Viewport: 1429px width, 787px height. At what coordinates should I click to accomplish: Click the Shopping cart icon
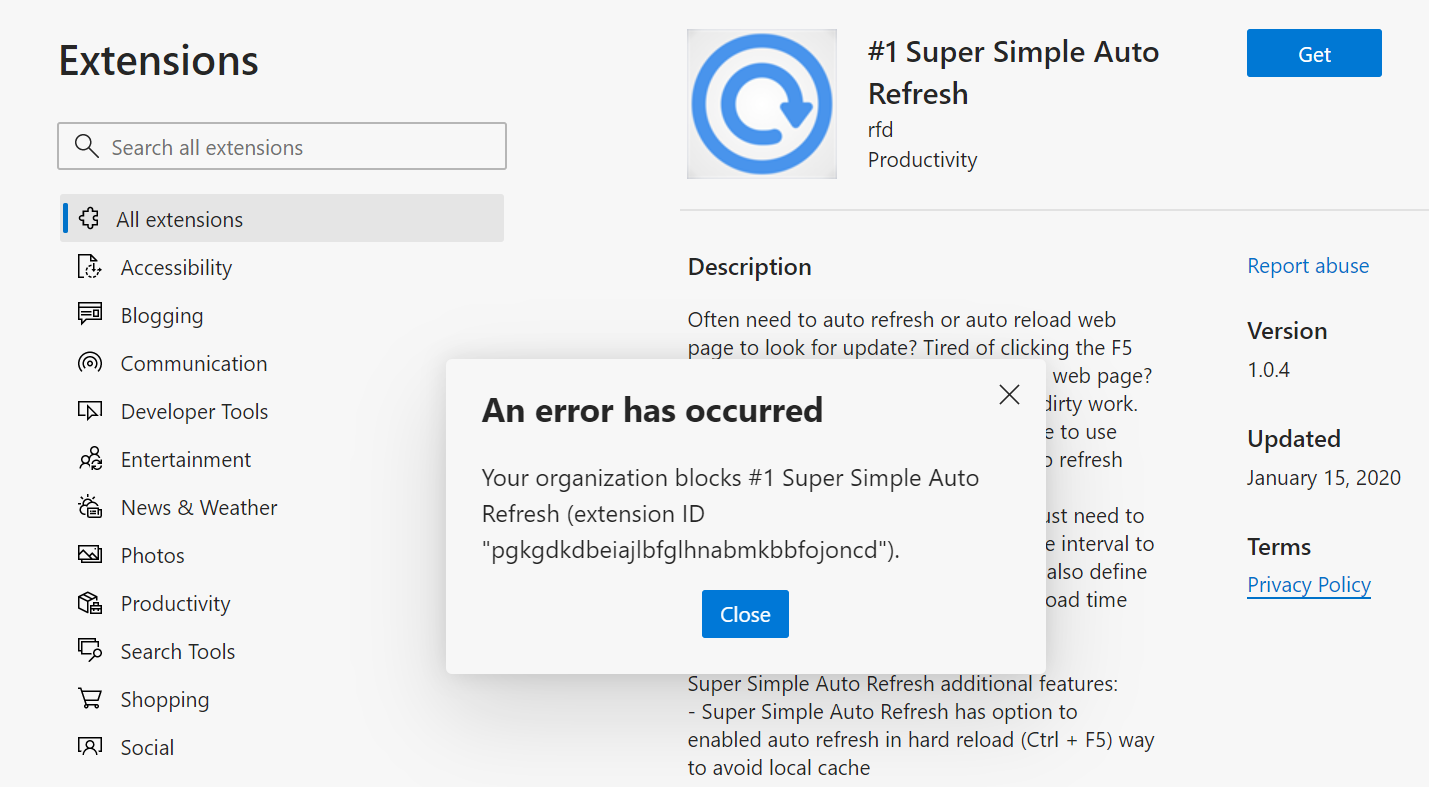[90, 698]
